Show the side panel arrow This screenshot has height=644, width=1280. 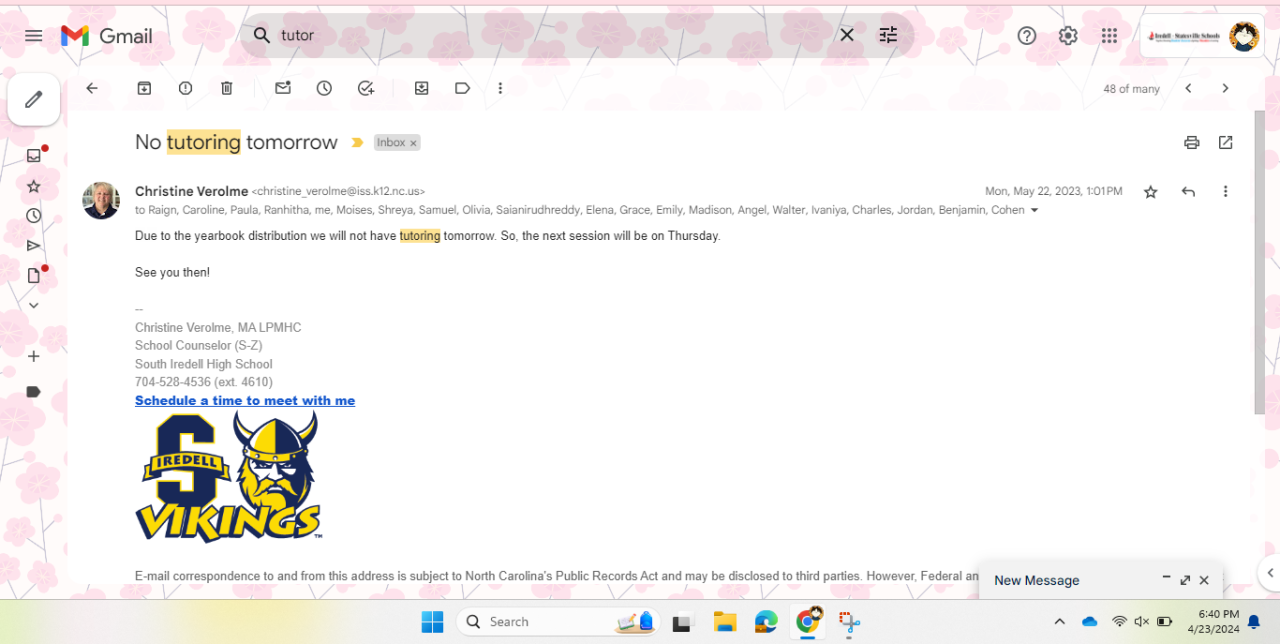[x=1270, y=573]
